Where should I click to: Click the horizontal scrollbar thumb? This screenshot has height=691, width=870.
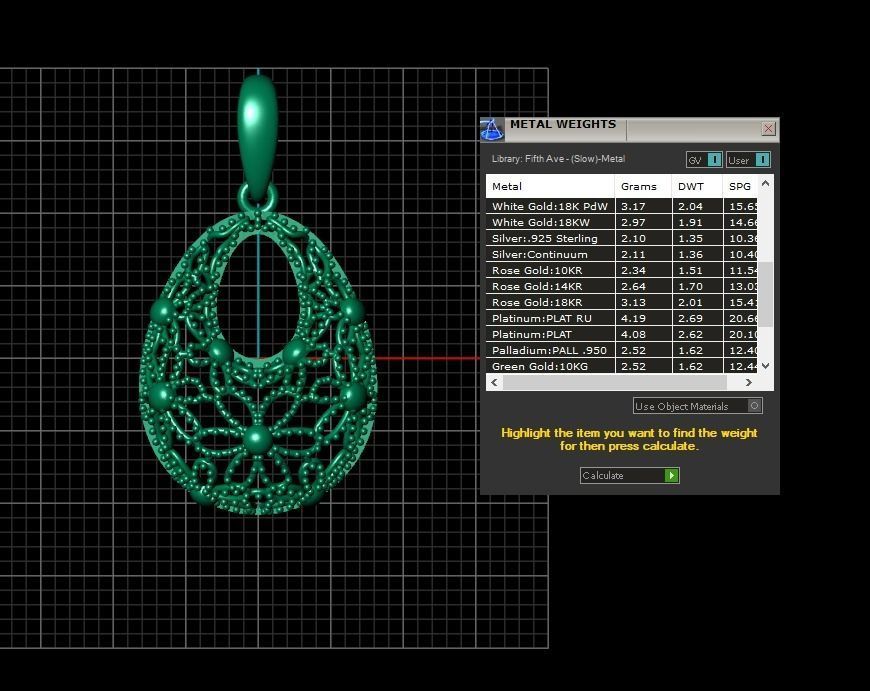coord(615,382)
